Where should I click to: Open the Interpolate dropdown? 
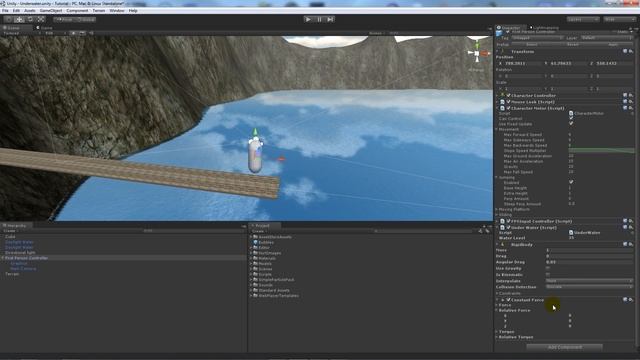pos(589,281)
